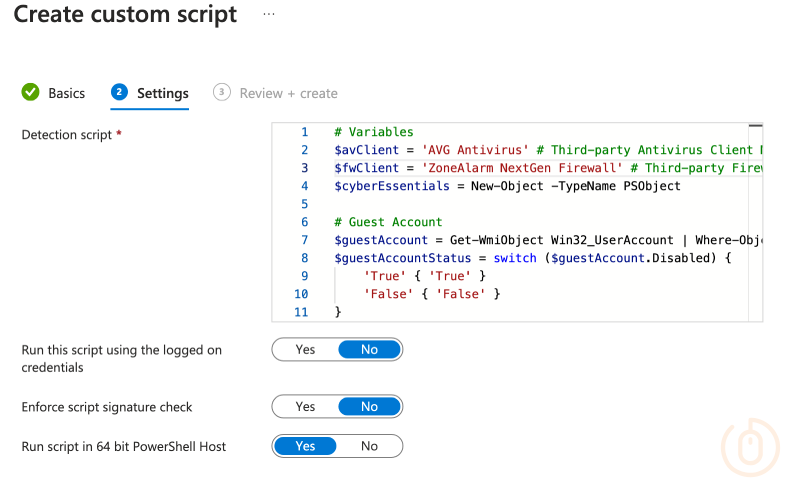Select the Settings step label

point(162,93)
